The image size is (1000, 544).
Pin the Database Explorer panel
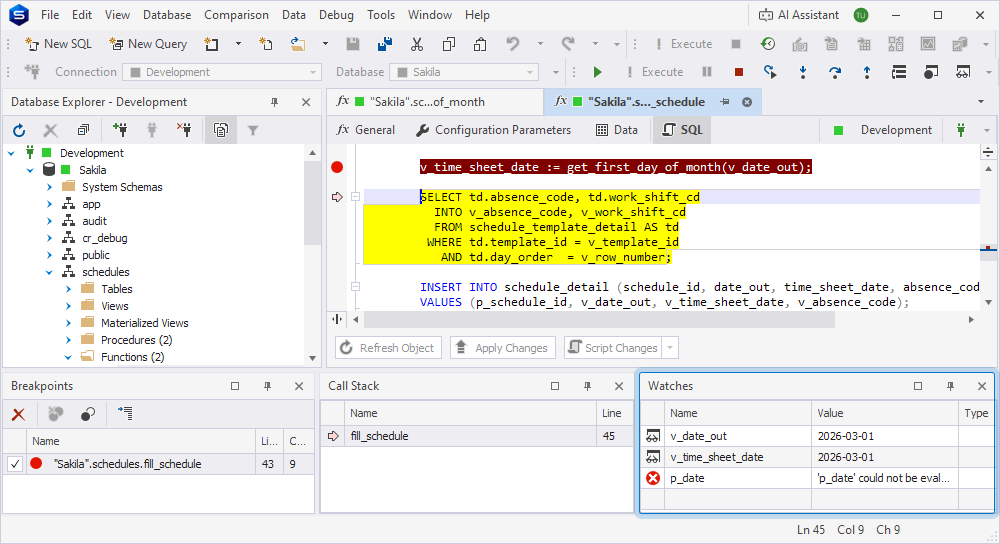pos(274,102)
